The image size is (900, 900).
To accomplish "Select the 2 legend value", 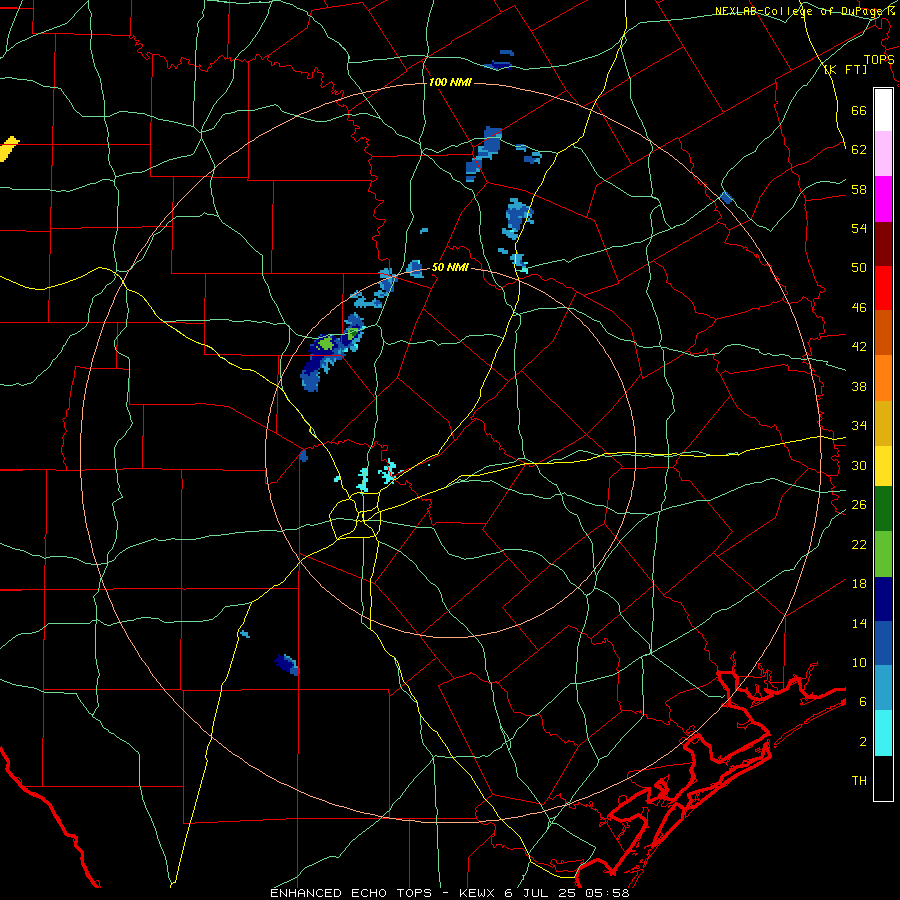I will tap(863, 742).
